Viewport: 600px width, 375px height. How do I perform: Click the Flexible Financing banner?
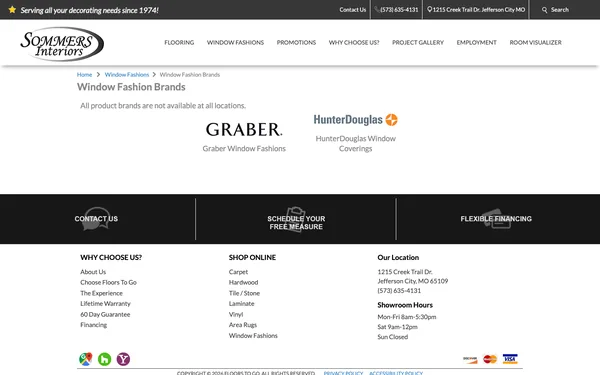(496, 219)
